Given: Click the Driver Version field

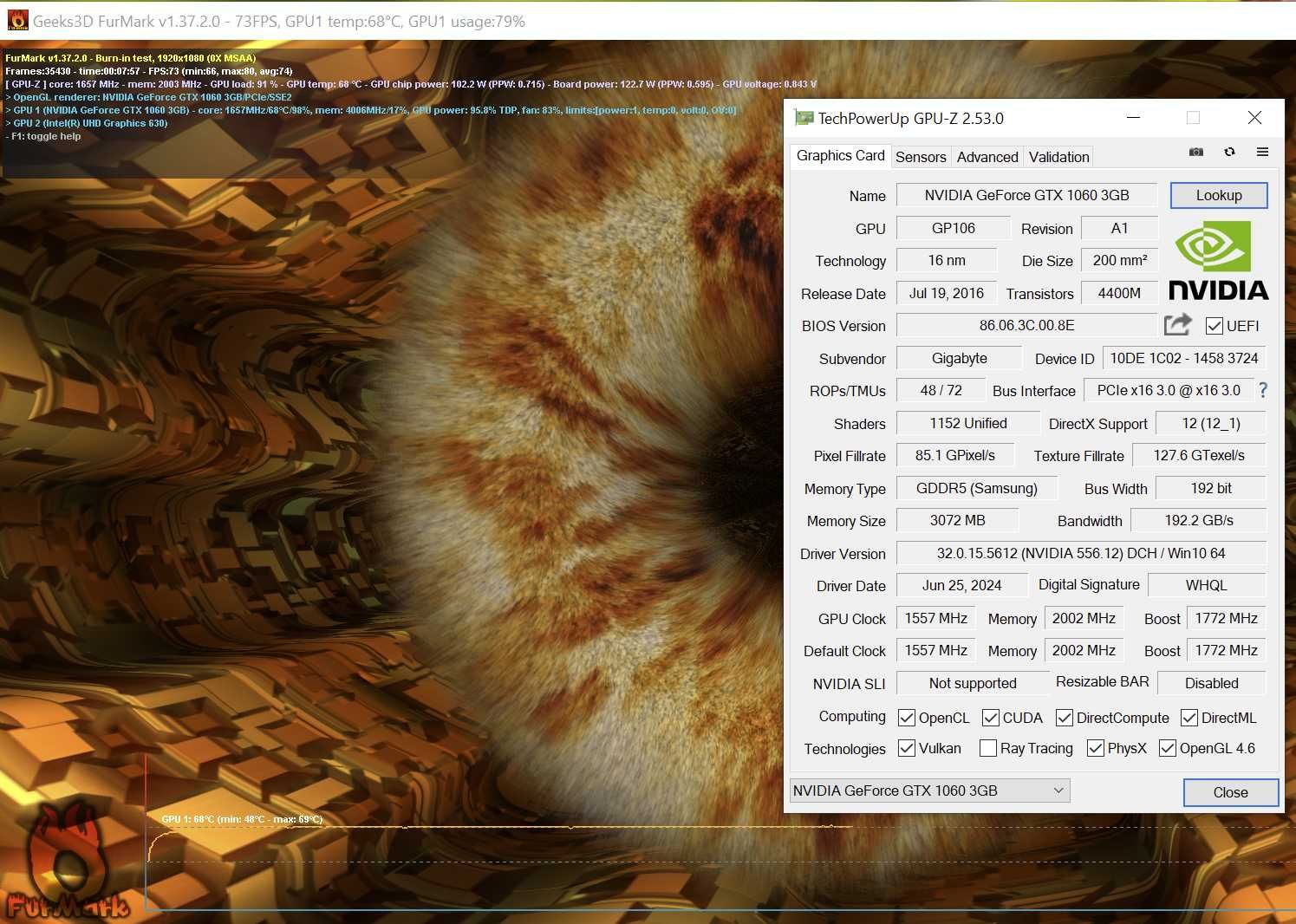Looking at the screenshot, I should click(x=1081, y=553).
